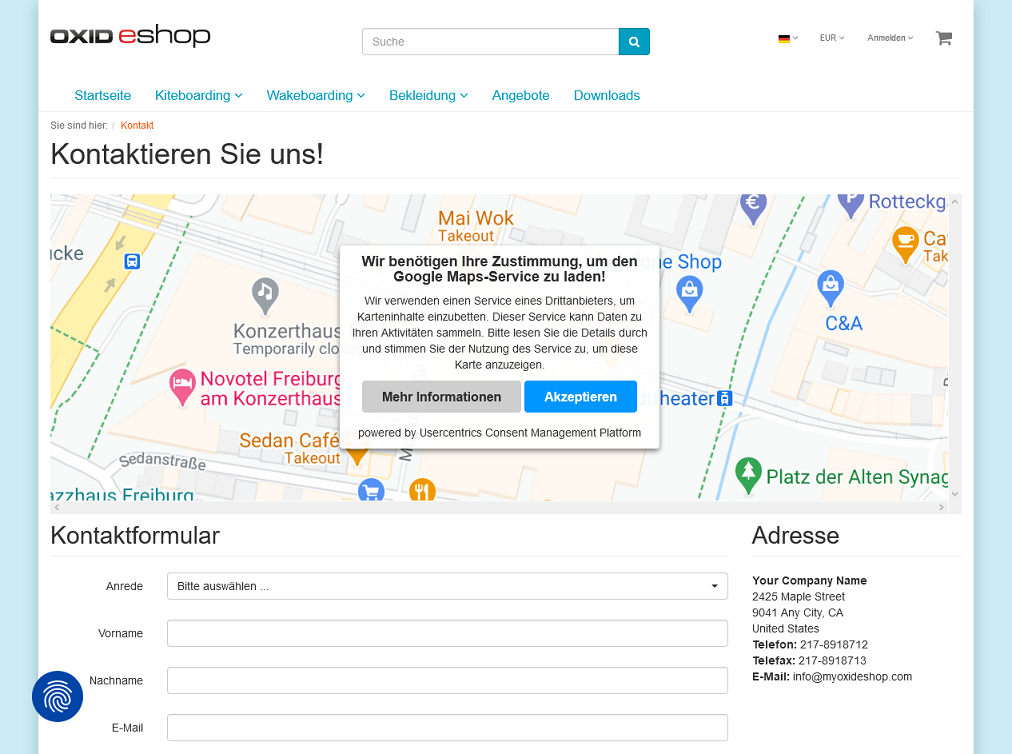Click the C&A shopping bag map pin

tap(830, 287)
